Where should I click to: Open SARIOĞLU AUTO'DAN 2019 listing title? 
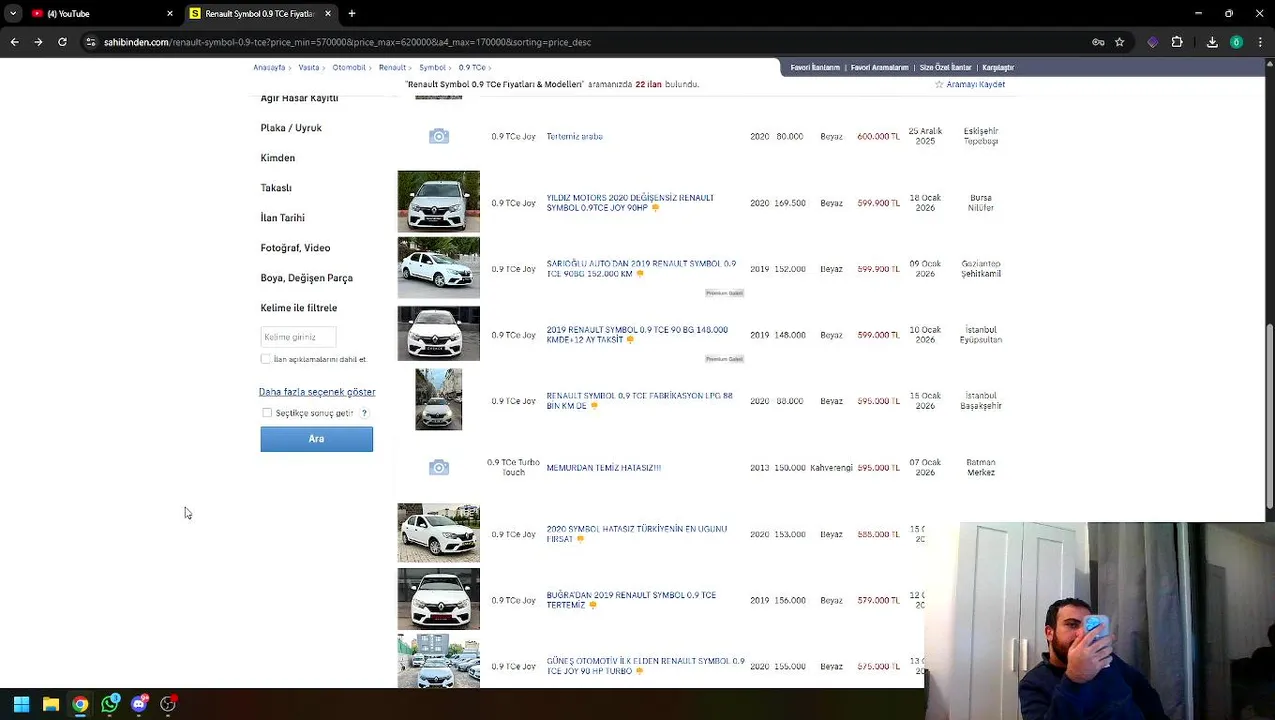[641, 269]
